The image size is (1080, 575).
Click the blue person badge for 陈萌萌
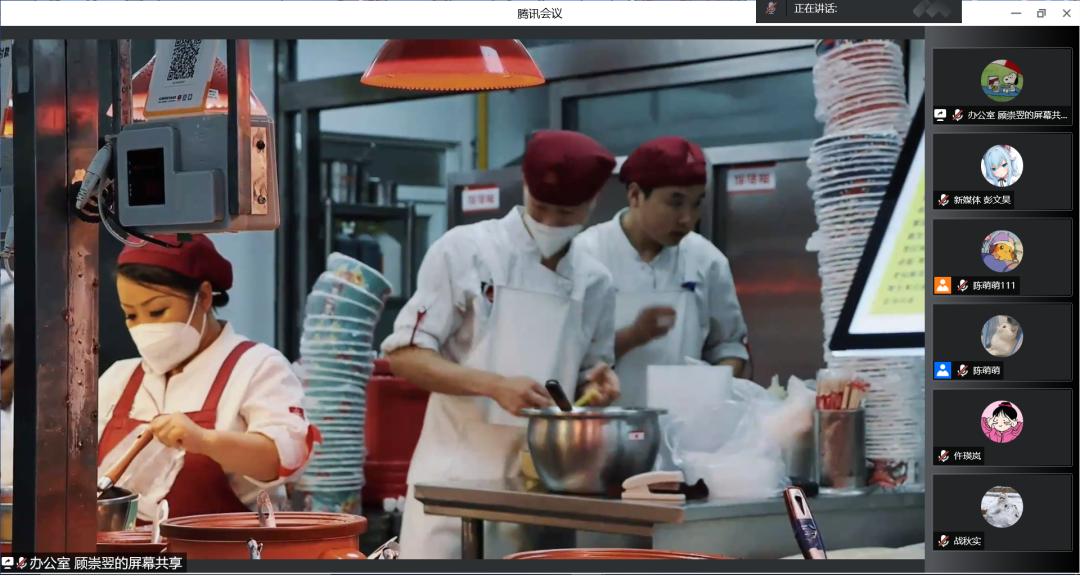pyautogui.click(x=942, y=370)
